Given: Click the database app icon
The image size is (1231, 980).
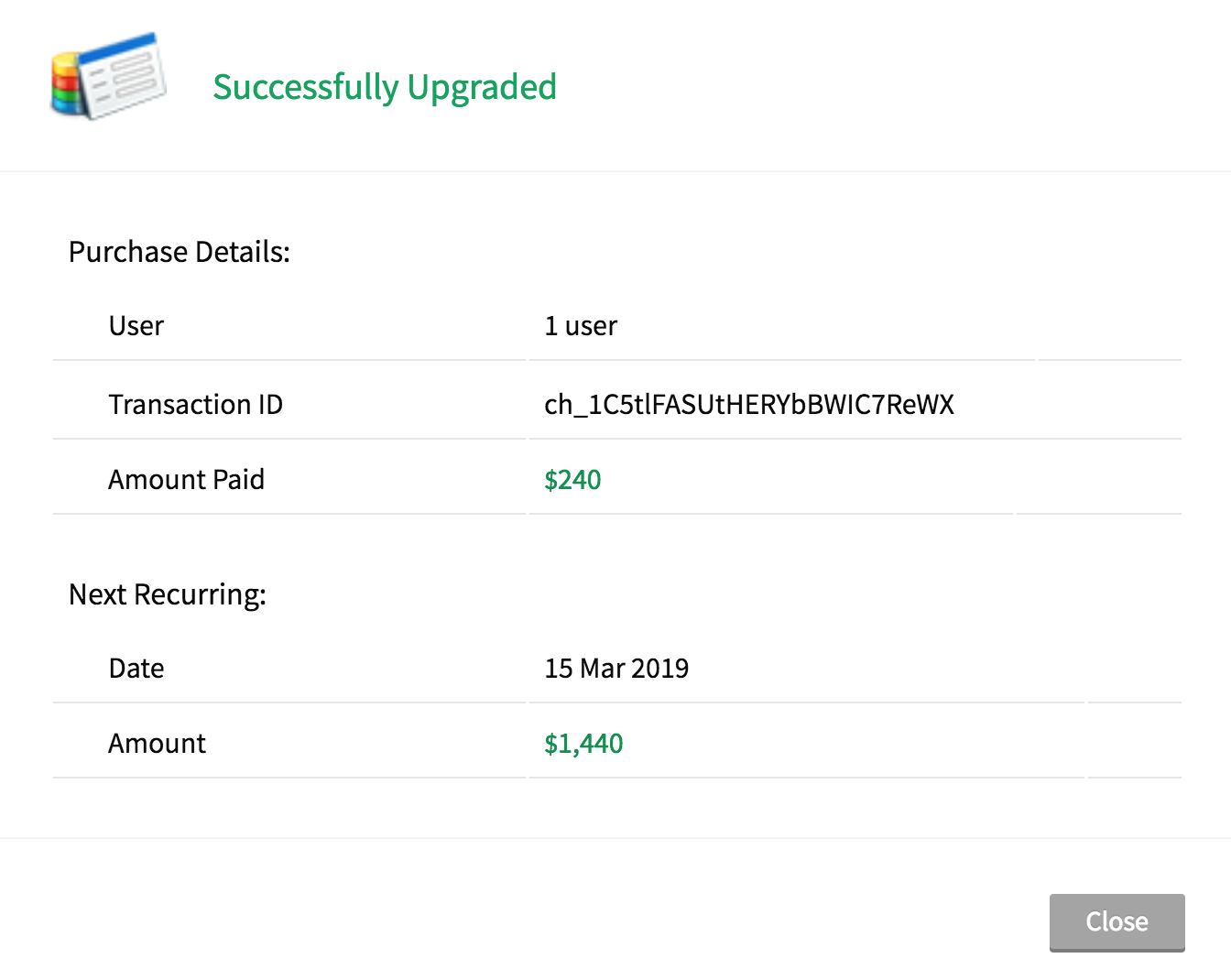Looking at the screenshot, I should pos(108,77).
